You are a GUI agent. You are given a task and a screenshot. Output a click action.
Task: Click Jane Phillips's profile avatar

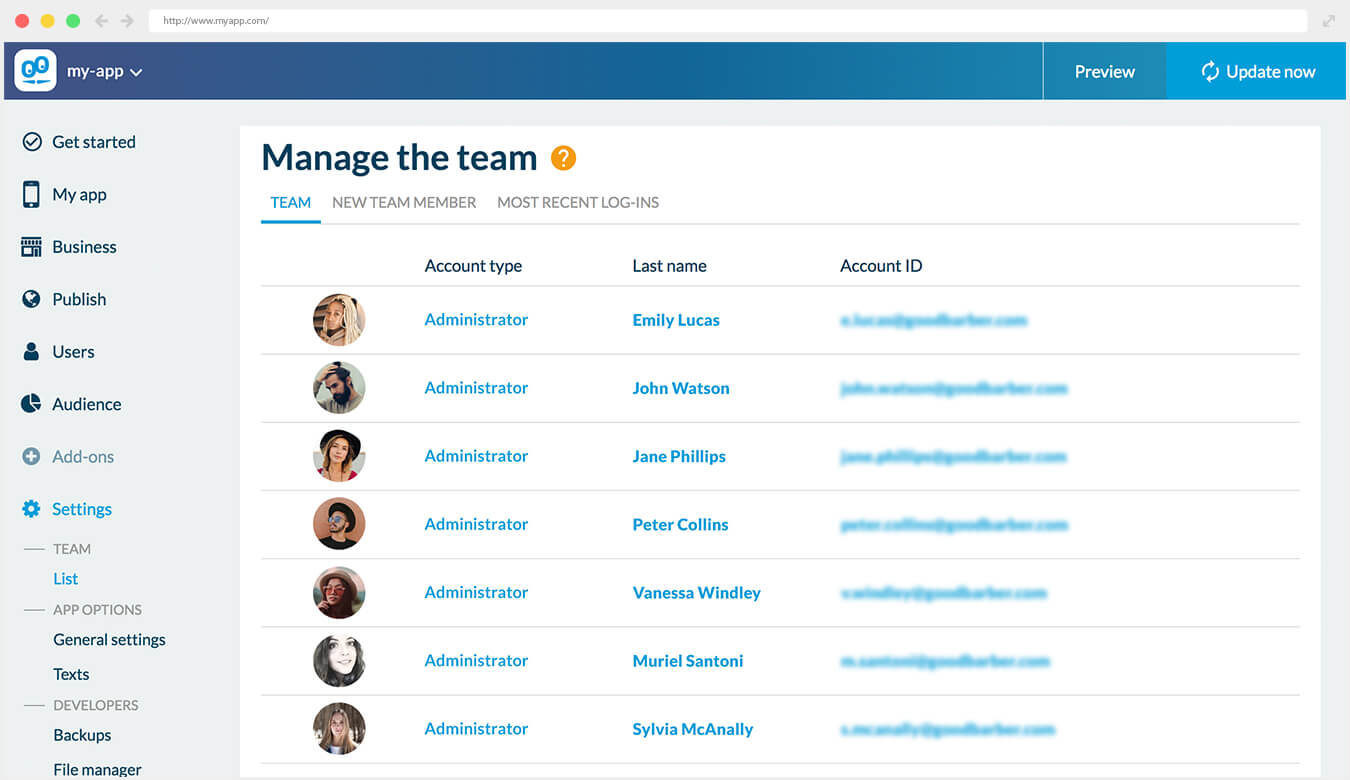tap(339, 456)
